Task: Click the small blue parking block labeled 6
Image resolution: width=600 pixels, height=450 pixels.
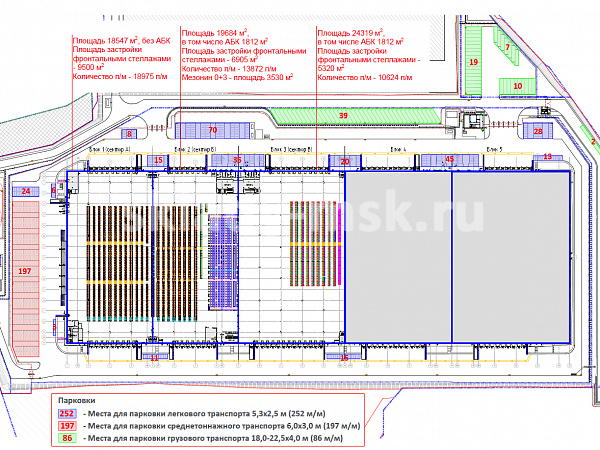Action: 54,190
